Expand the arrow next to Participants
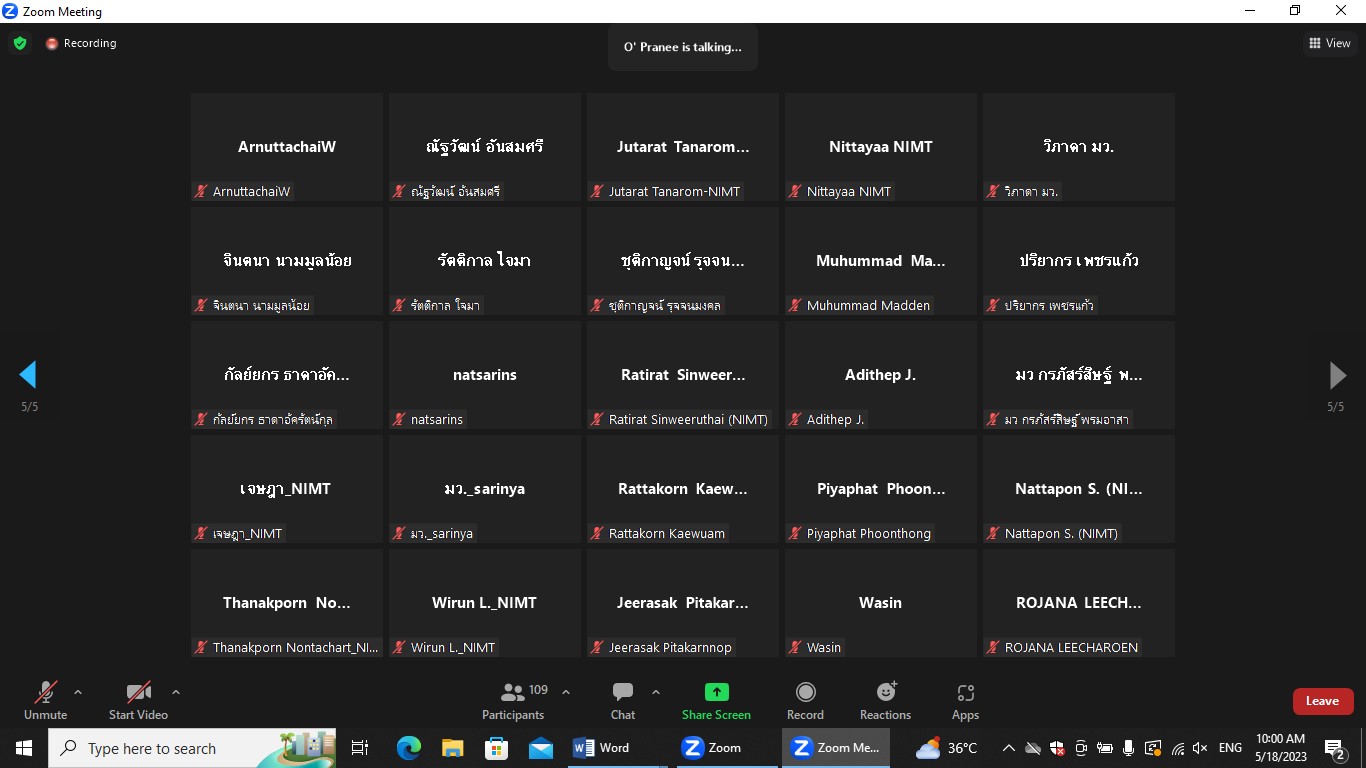The height and width of the screenshot is (768, 1366). 566,691
